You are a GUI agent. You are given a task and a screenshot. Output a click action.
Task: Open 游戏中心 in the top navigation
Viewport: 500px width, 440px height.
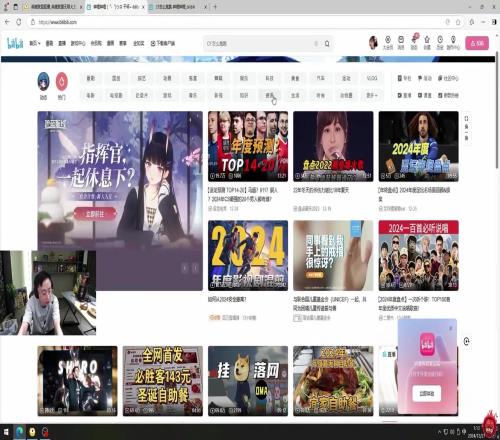click(x=78, y=43)
